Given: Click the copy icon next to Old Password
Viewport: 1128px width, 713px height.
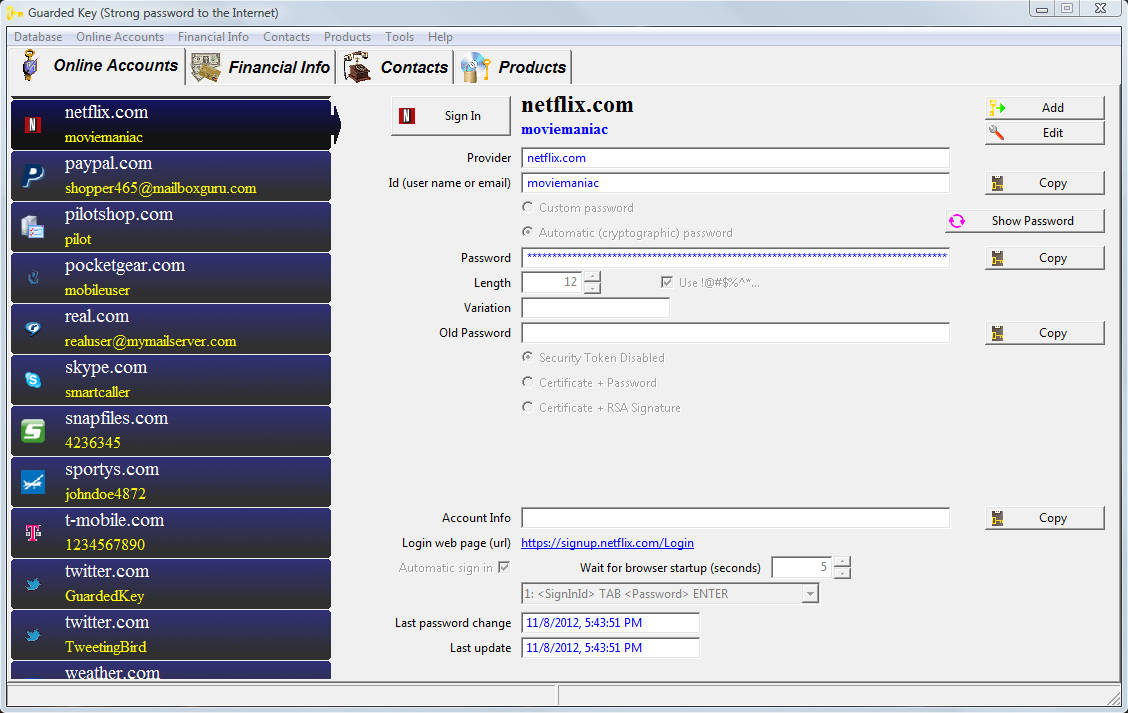Looking at the screenshot, I should click(x=997, y=333).
